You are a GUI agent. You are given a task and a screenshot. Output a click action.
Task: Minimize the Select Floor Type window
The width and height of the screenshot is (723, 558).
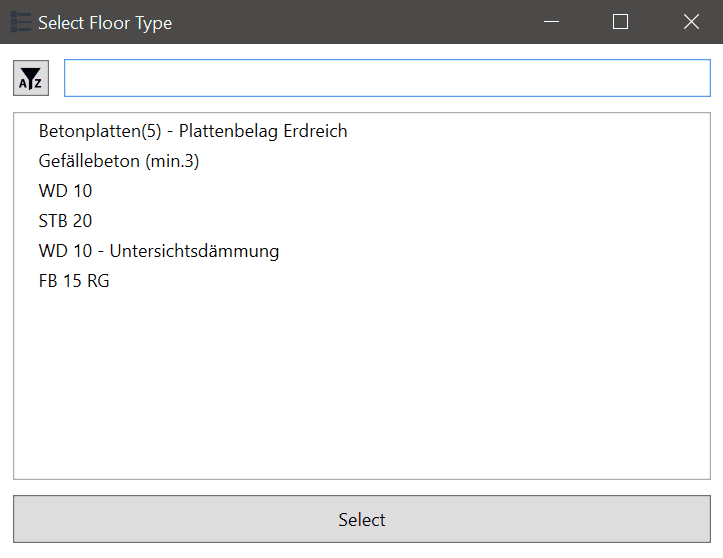point(551,22)
